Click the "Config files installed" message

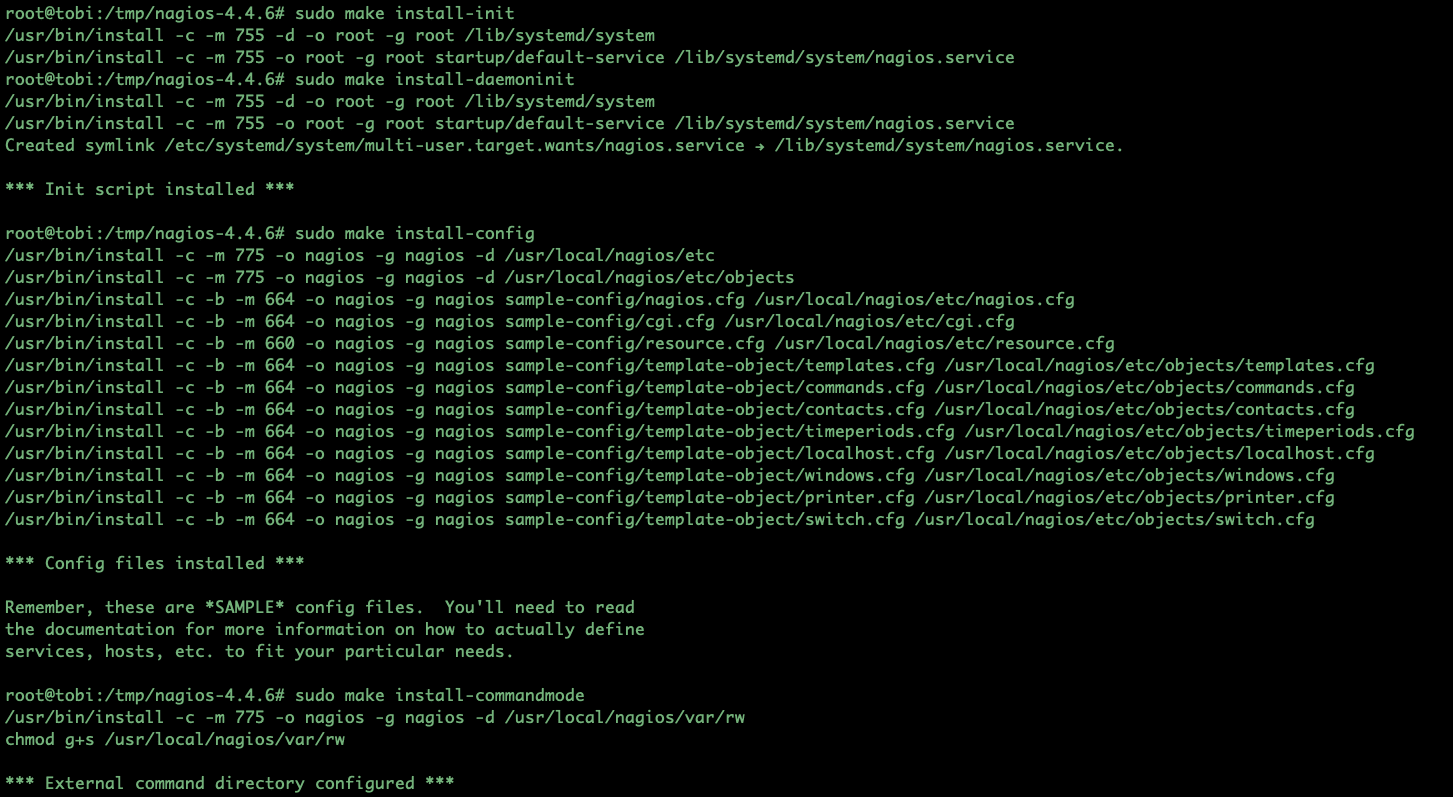(155, 563)
